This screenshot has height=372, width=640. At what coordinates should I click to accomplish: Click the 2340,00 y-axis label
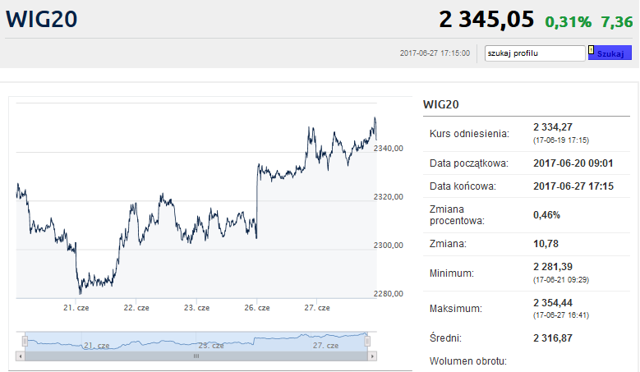point(388,148)
